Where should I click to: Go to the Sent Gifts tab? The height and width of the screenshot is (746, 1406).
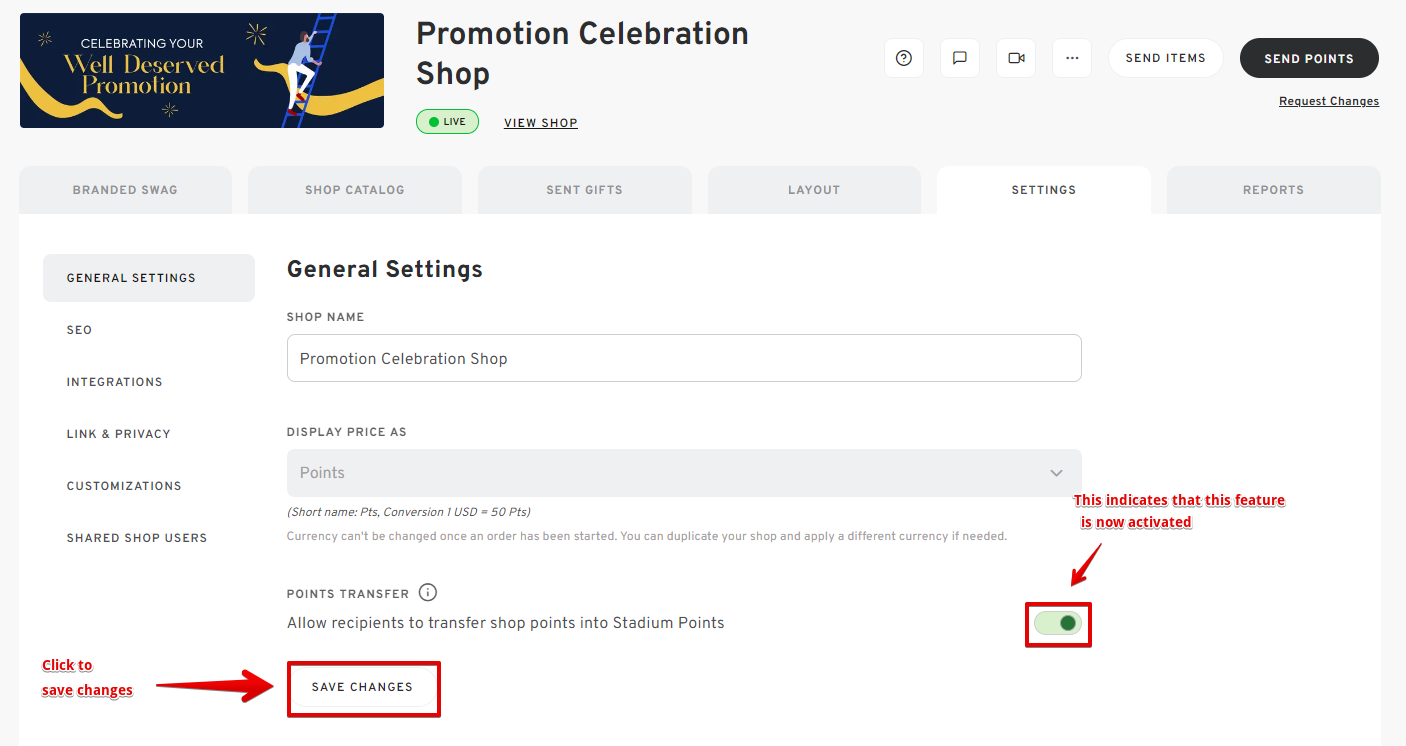pyautogui.click(x=585, y=190)
